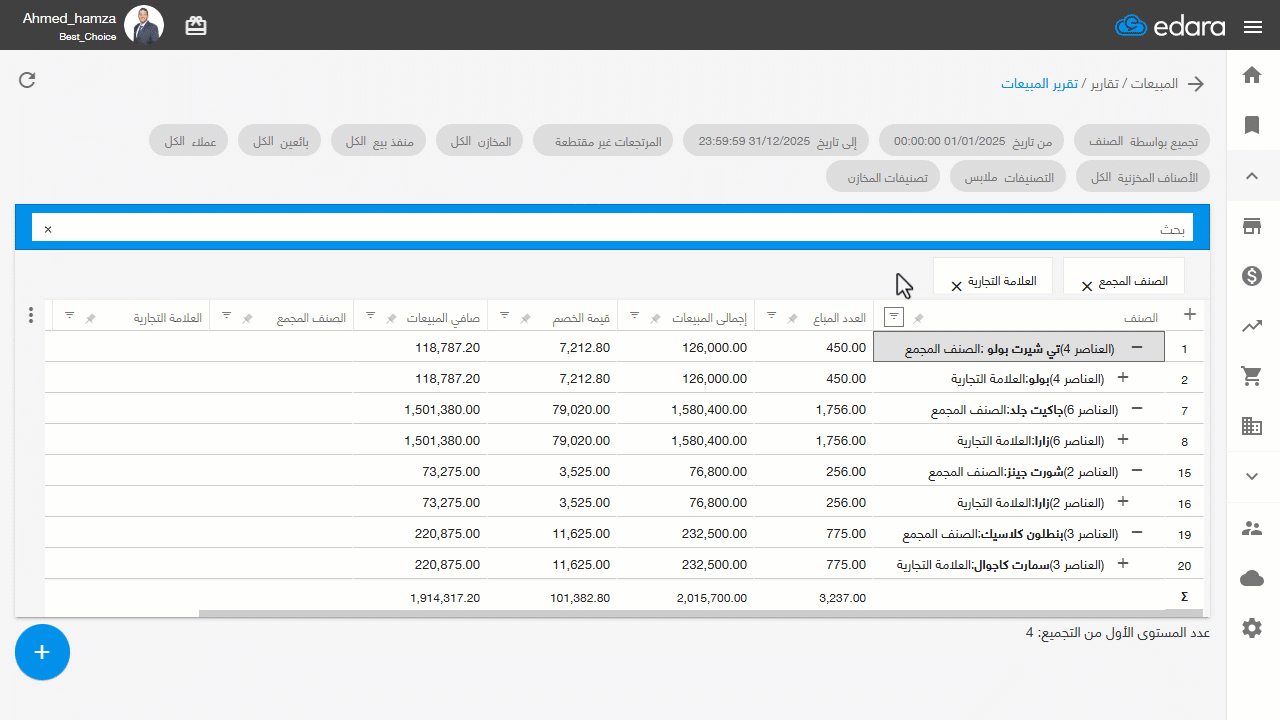The width and height of the screenshot is (1280, 720).
Task: Open the store sidebar icon
Action: [x=1252, y=226]
